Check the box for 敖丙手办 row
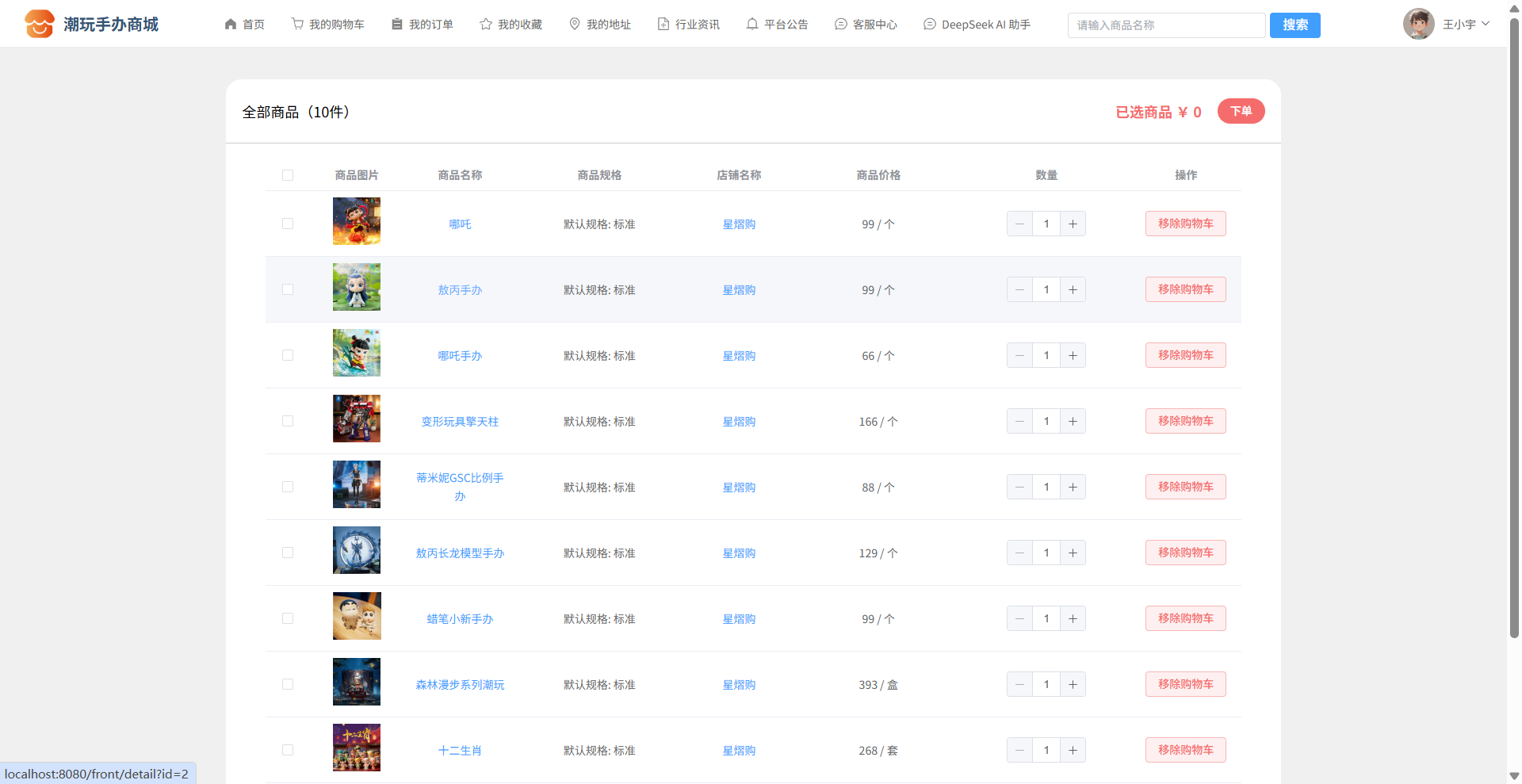 [x=288, y=289]
